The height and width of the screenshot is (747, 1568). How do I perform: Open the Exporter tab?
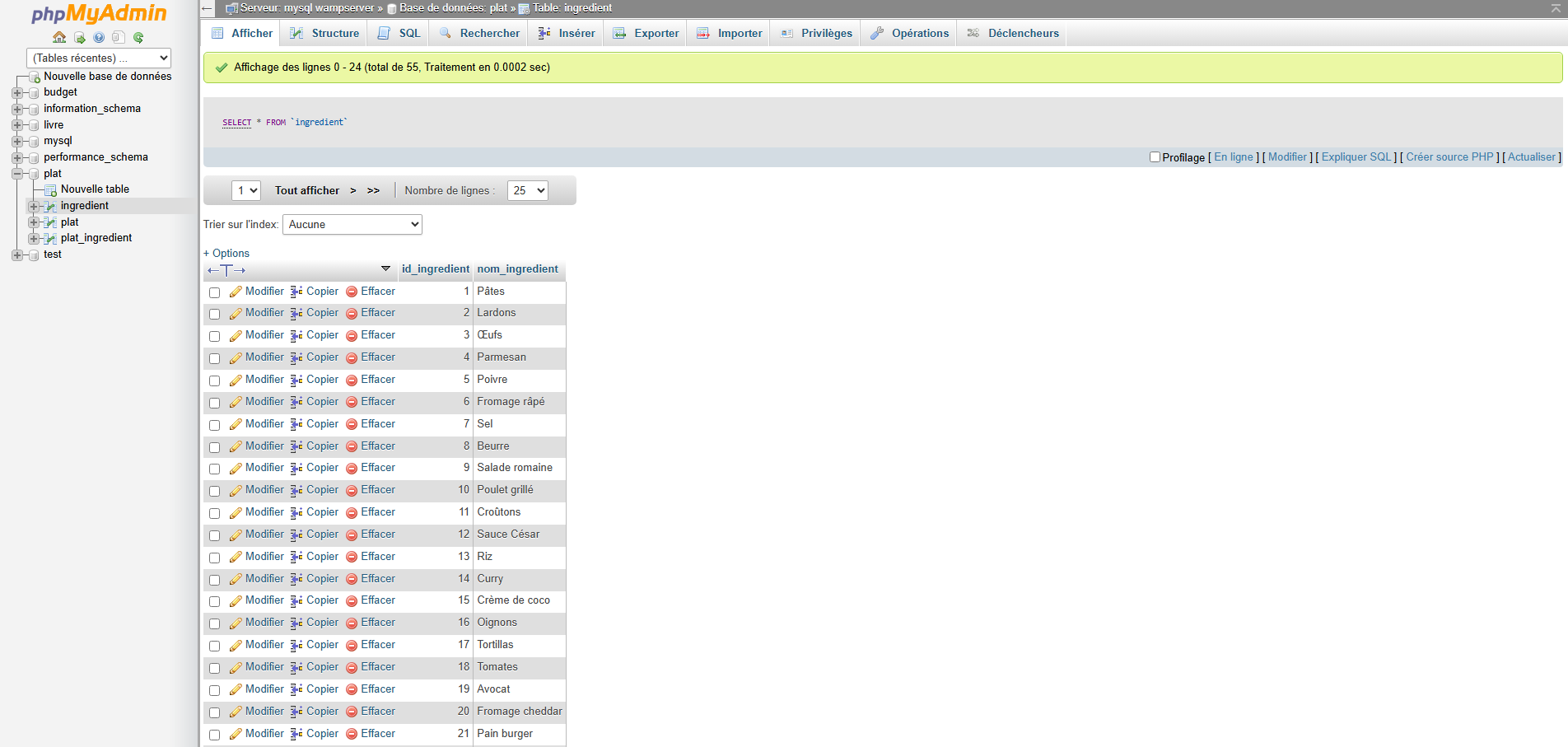[646, 33]
